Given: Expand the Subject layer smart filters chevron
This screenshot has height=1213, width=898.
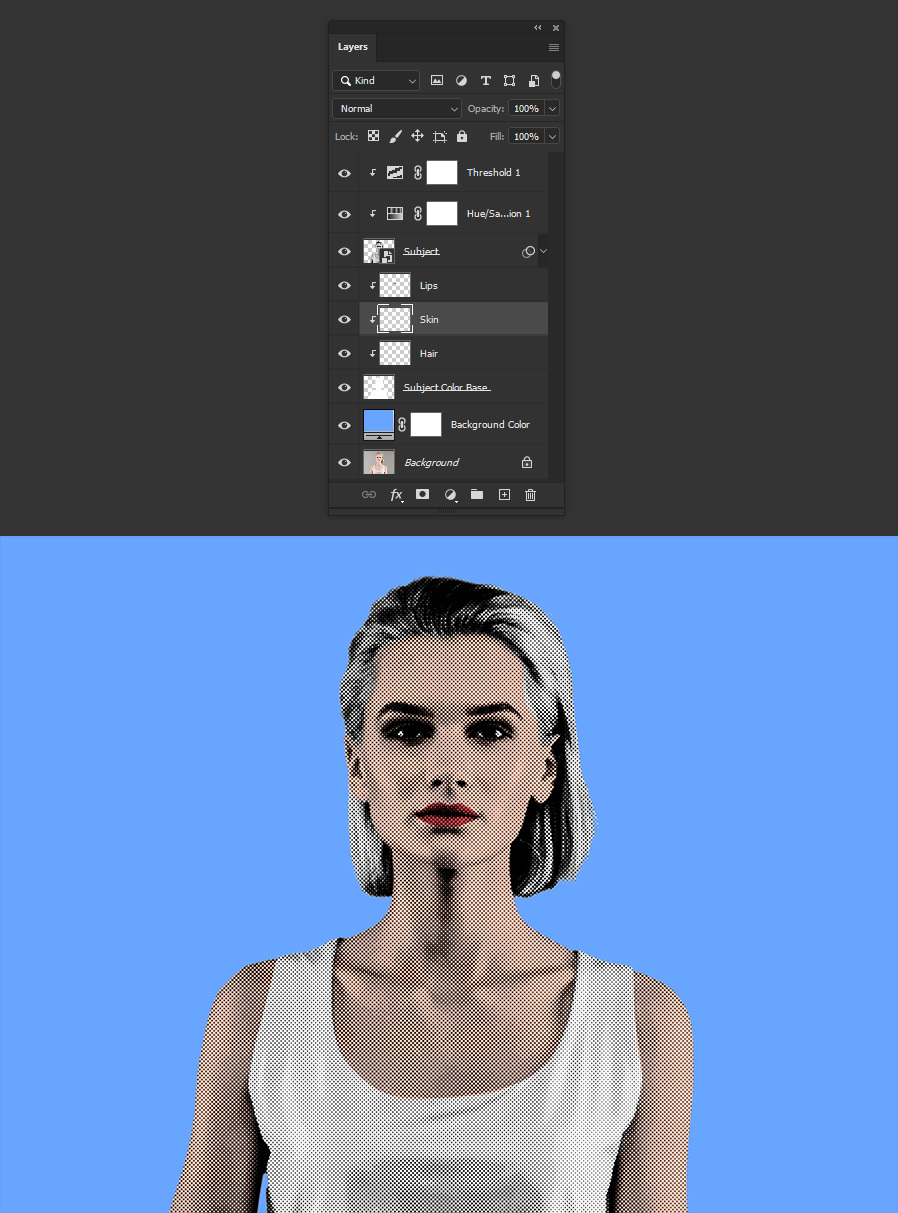Looking at the screenshot, I should [x=544, y=251].
